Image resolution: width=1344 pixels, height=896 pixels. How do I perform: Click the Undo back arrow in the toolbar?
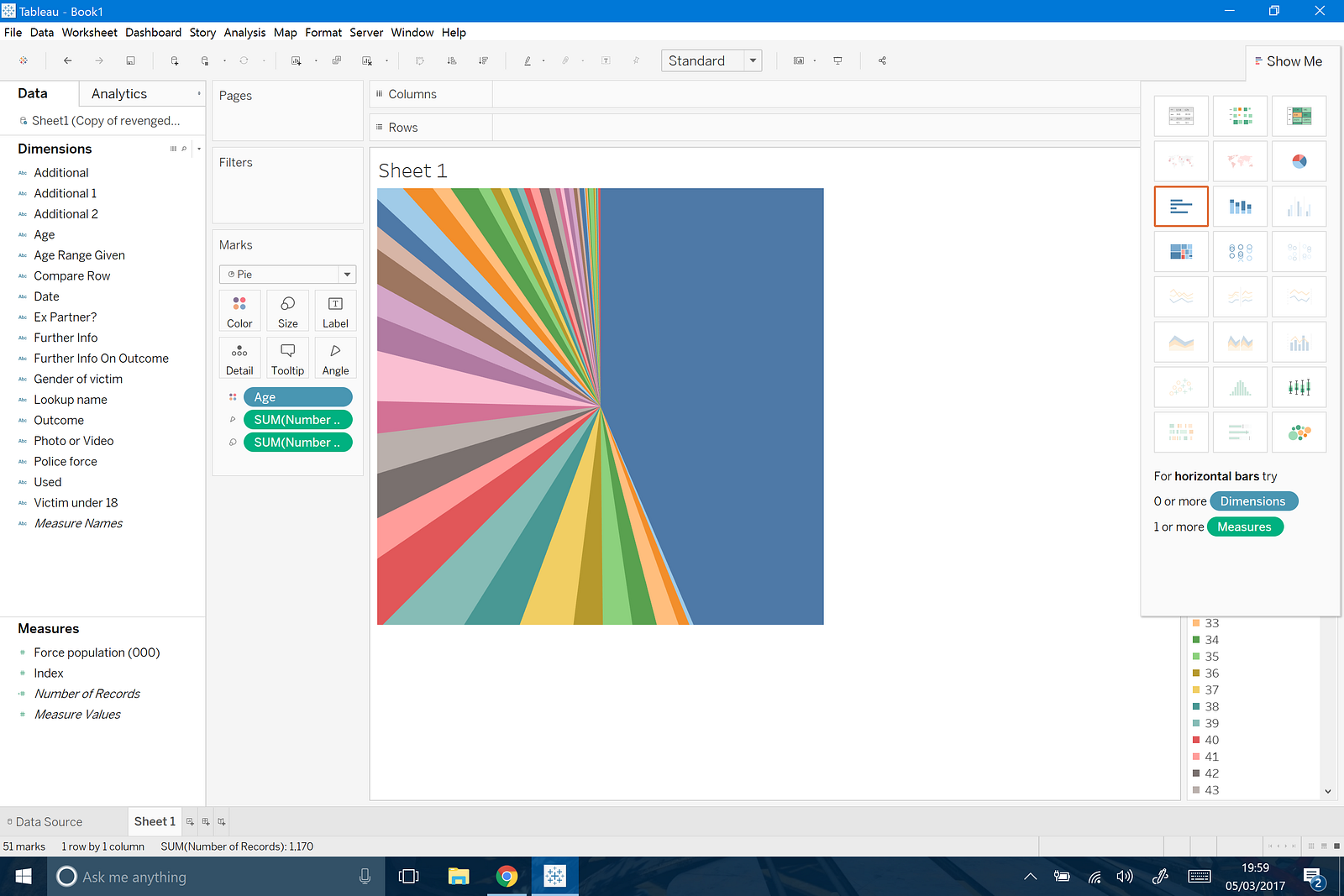click(68, 60)
